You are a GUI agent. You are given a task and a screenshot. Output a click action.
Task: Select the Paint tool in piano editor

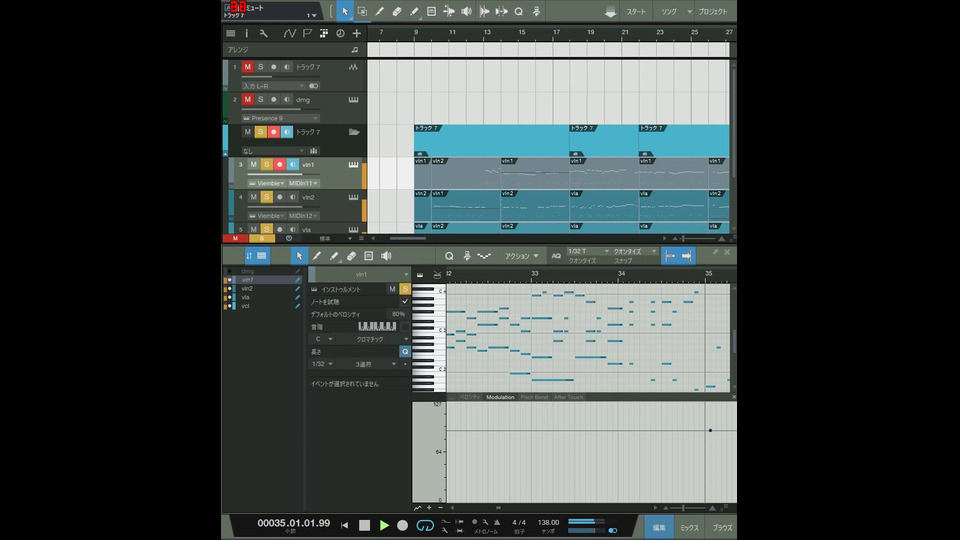tap(334, 256)
